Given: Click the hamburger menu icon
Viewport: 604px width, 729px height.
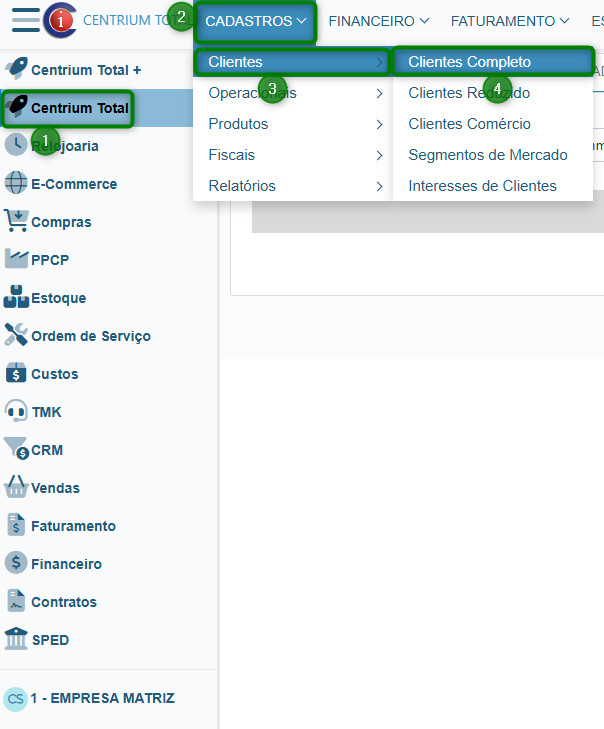Looking at the screenshot, I should pos(25,20).
